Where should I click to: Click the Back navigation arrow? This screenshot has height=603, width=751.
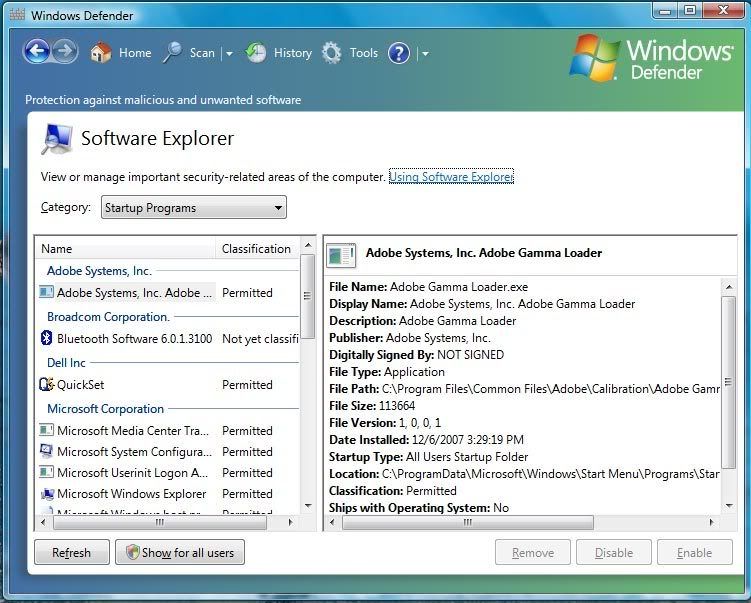click(37, 52)
